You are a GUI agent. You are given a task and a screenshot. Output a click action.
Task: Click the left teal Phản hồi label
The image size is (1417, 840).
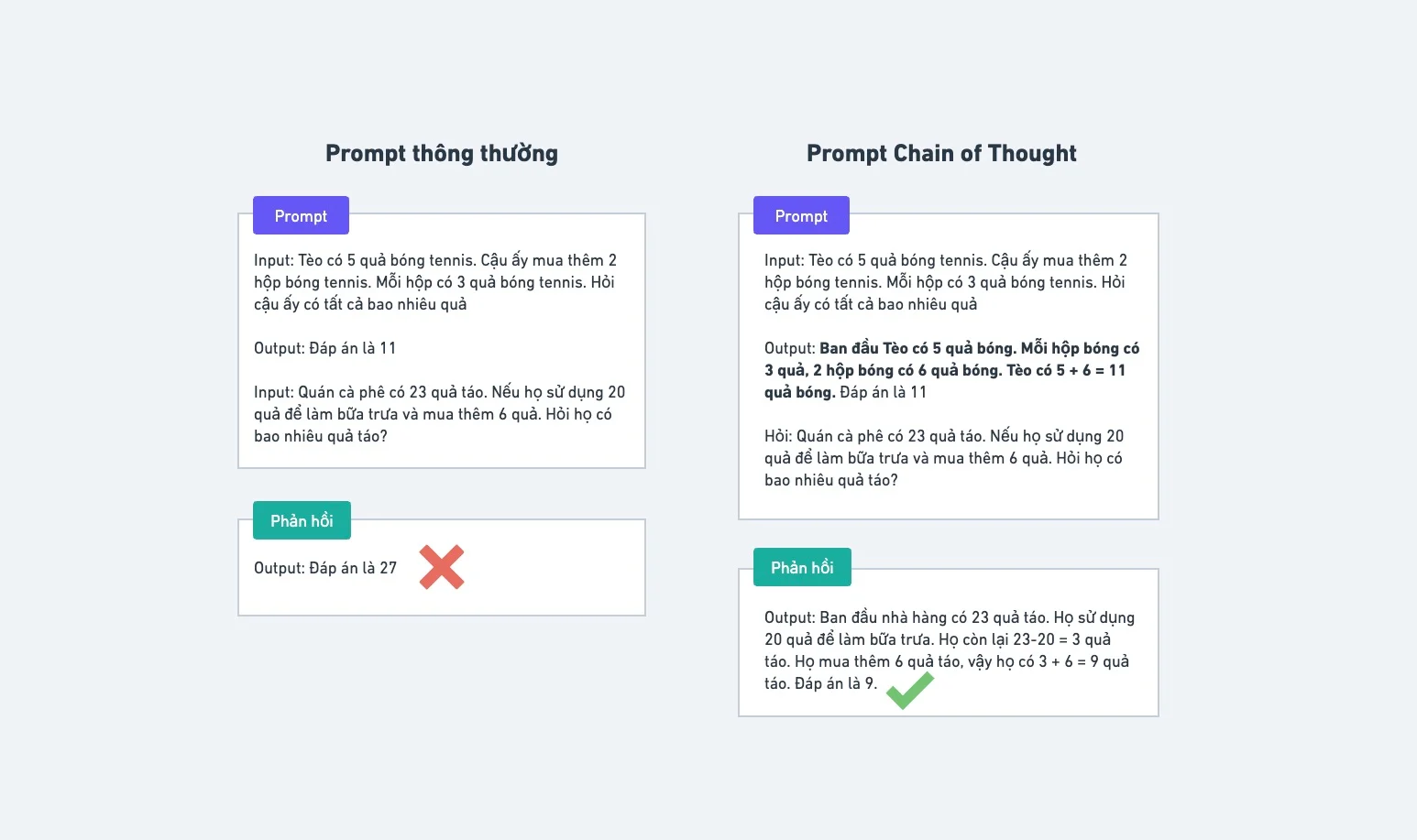point(302,520)
